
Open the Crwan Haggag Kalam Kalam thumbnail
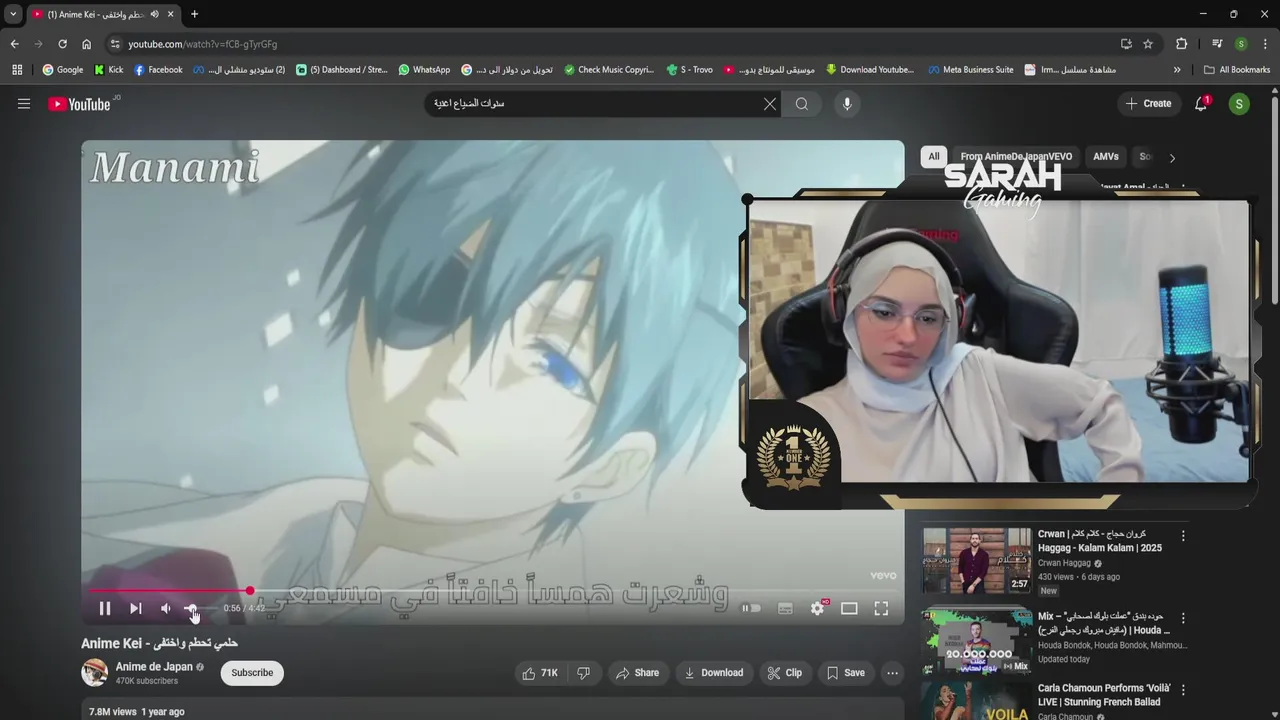(976, 560)
